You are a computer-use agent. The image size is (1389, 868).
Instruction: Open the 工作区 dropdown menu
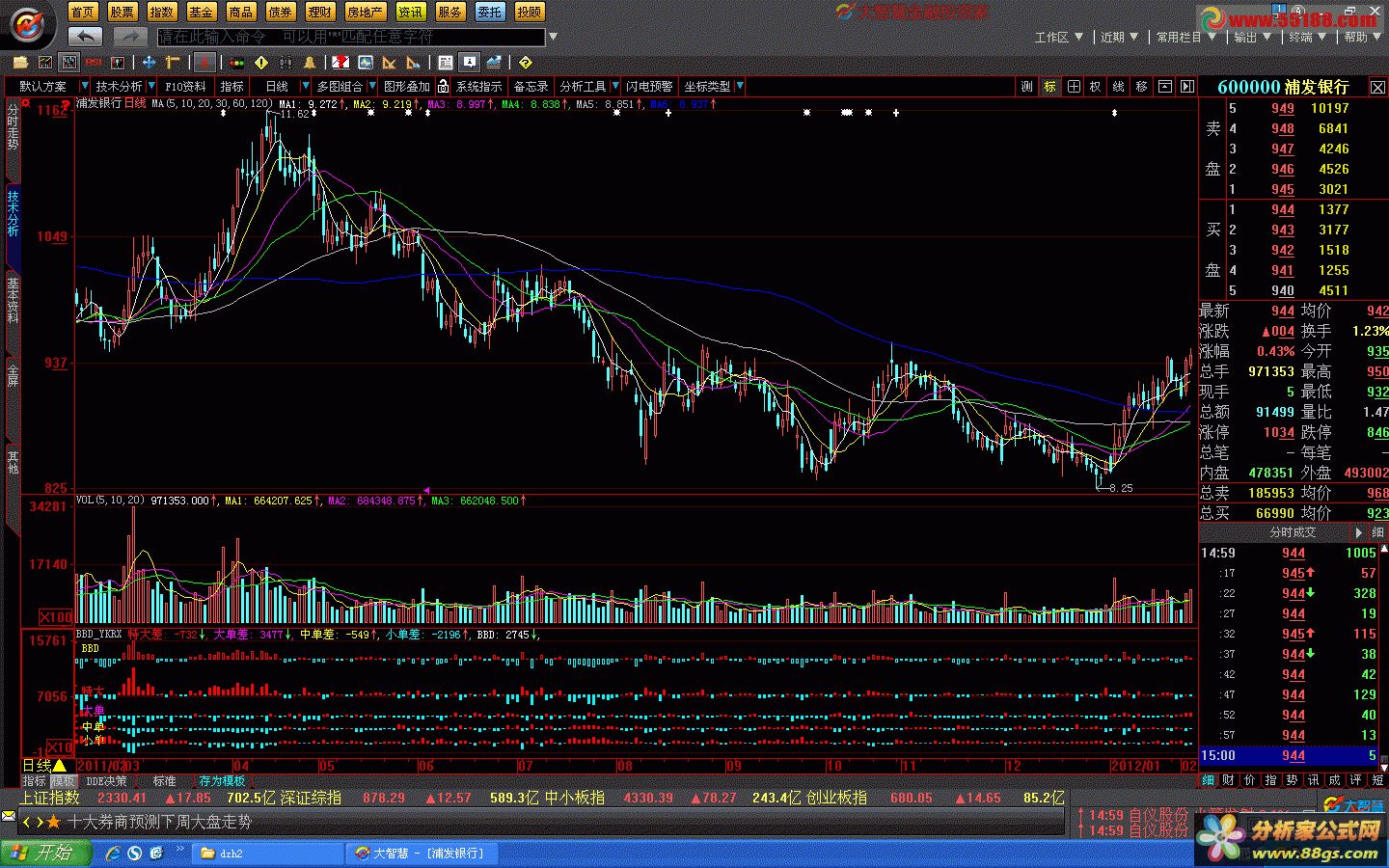(x=1058, y=37)
